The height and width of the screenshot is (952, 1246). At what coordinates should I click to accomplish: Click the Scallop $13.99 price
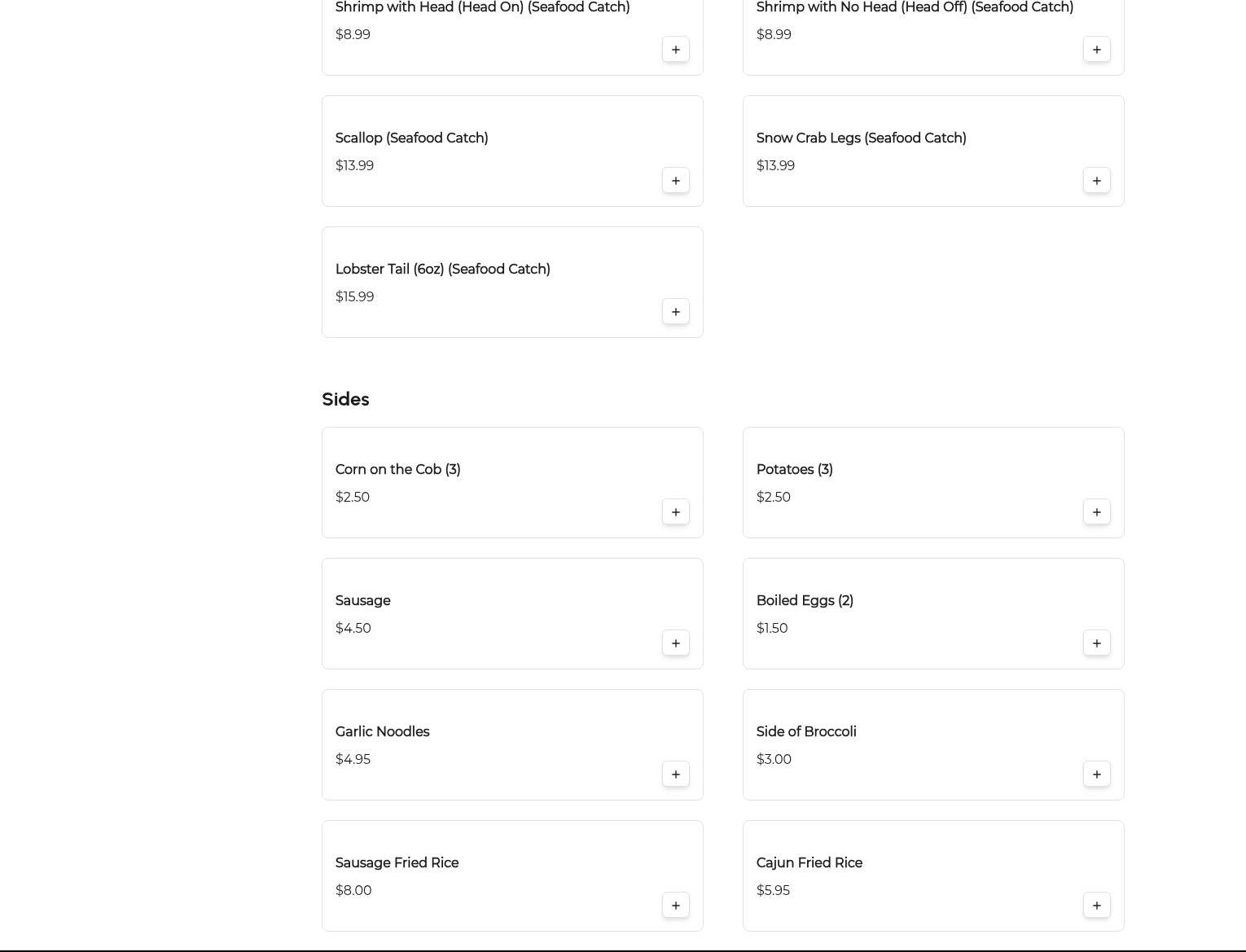(x=354, y=165)
